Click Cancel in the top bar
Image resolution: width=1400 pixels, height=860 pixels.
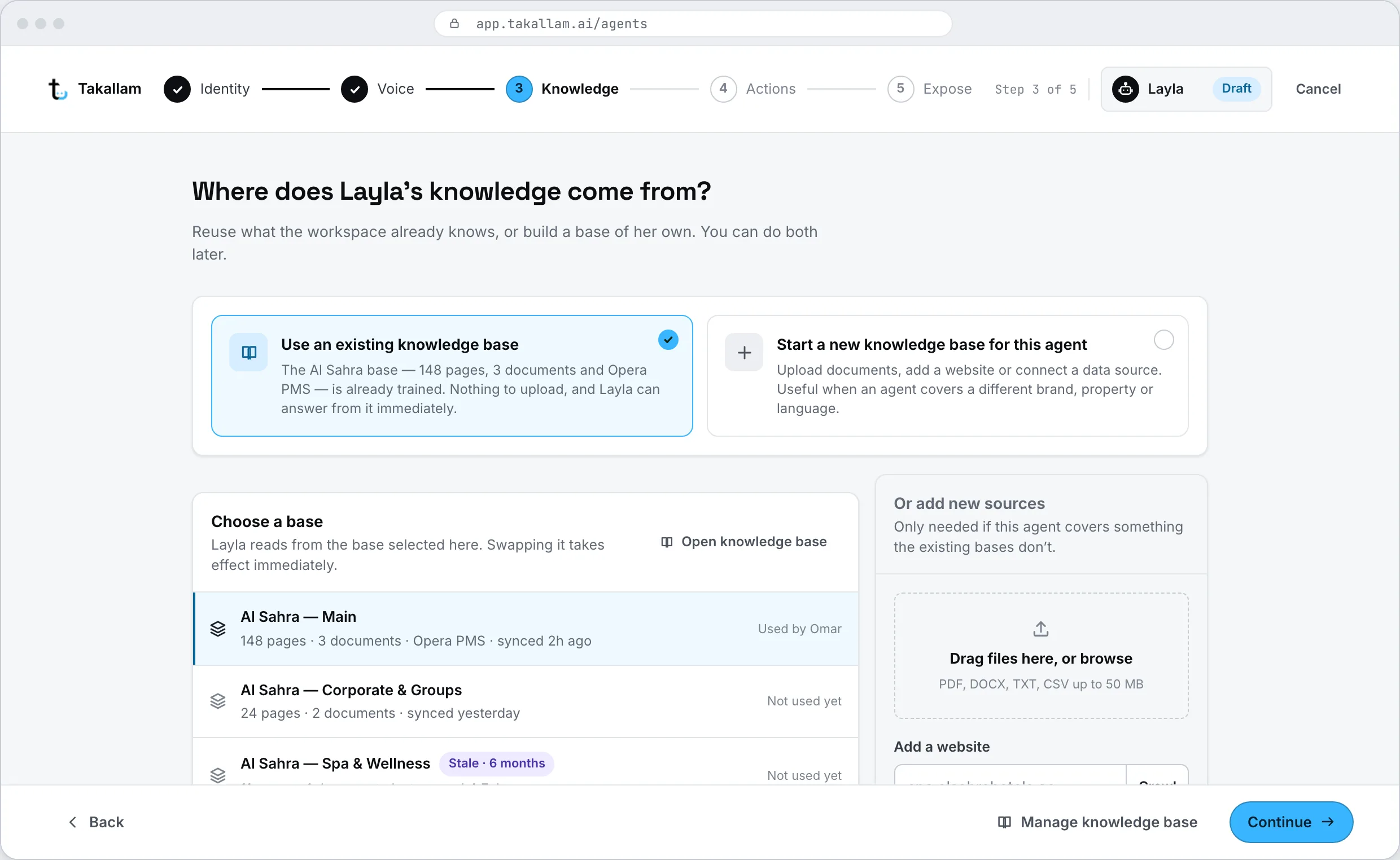(1318, 89)
